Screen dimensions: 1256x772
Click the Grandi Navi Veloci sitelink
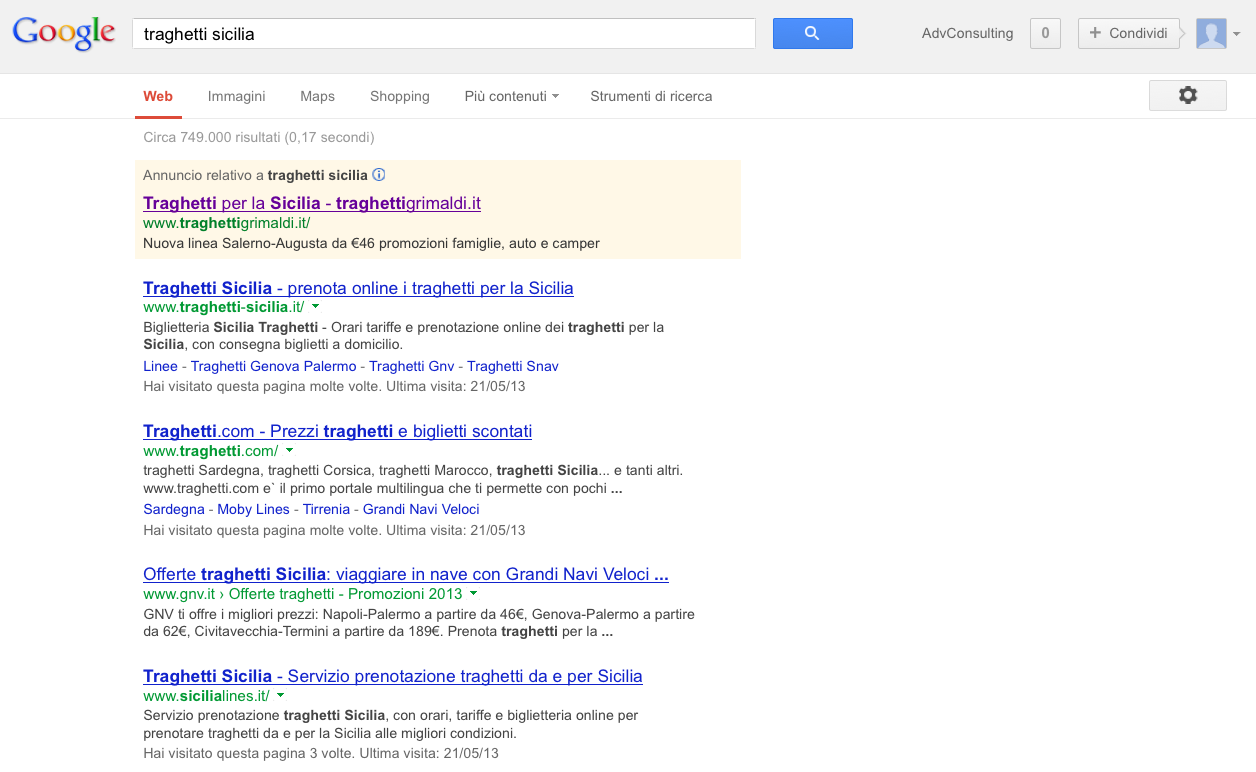pyautogui.click(x=421, y=509)
